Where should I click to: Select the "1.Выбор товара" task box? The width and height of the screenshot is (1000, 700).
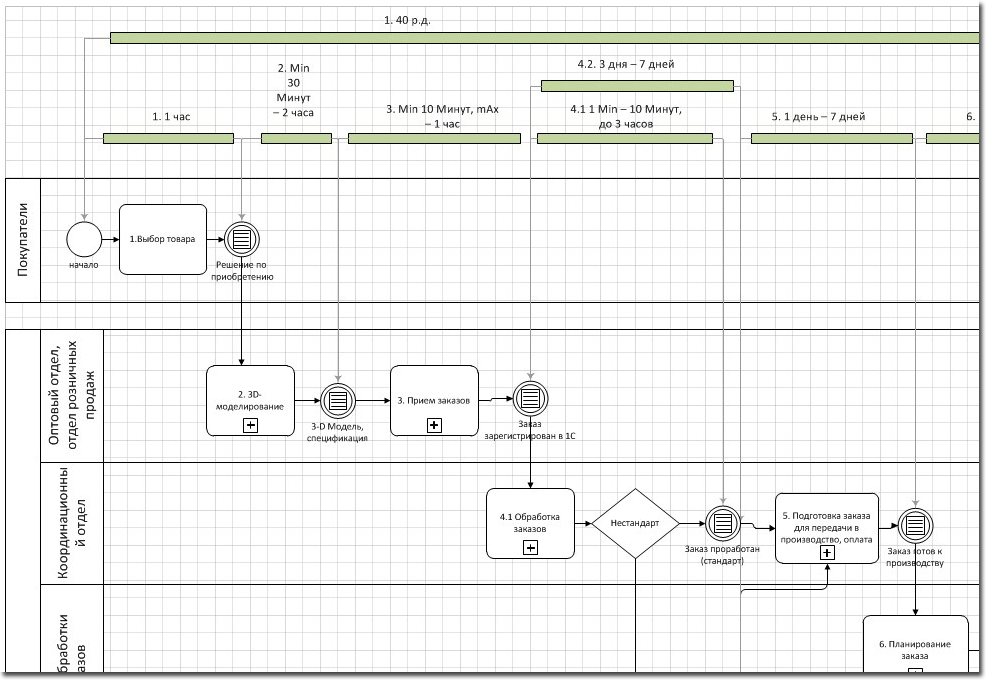162,239
